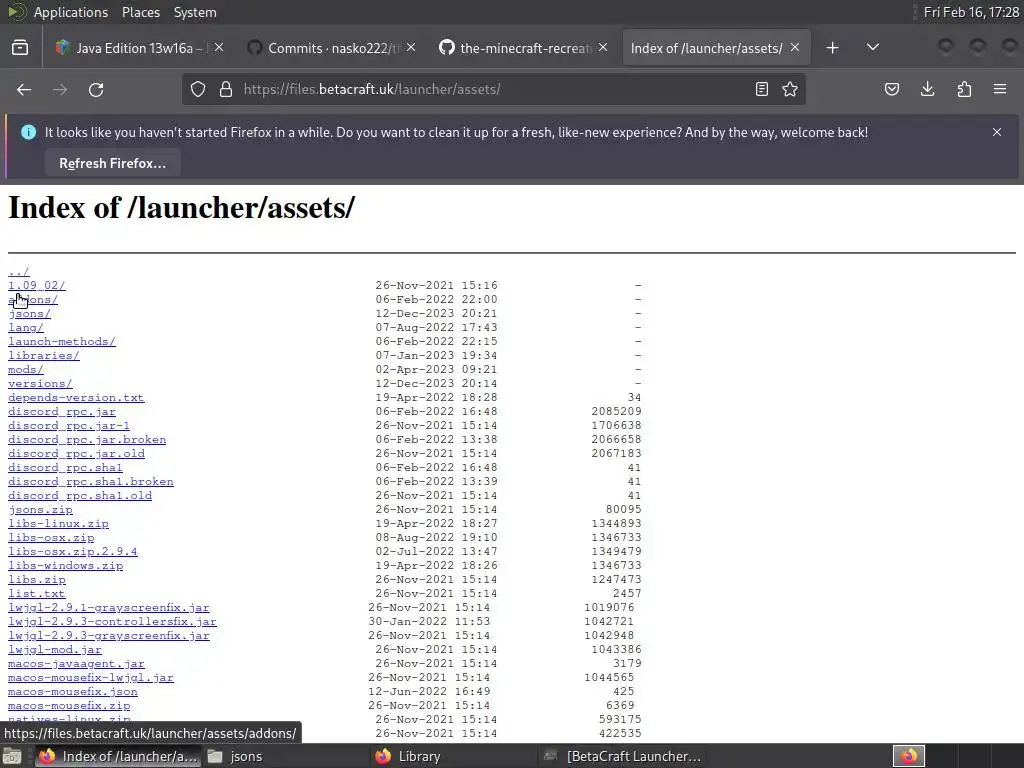Go back using the back arrow

pyautogui.click(x=24, y=89)
